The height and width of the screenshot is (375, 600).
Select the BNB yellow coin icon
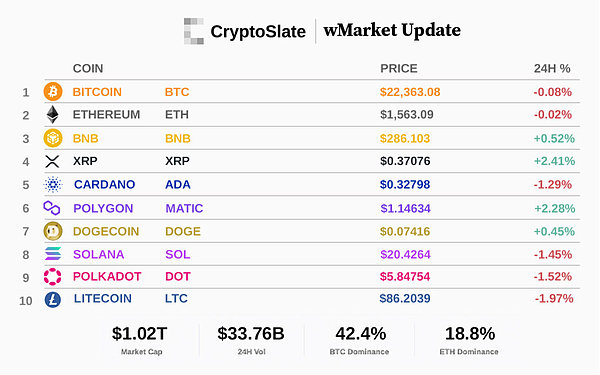click(x=53, y=138)
